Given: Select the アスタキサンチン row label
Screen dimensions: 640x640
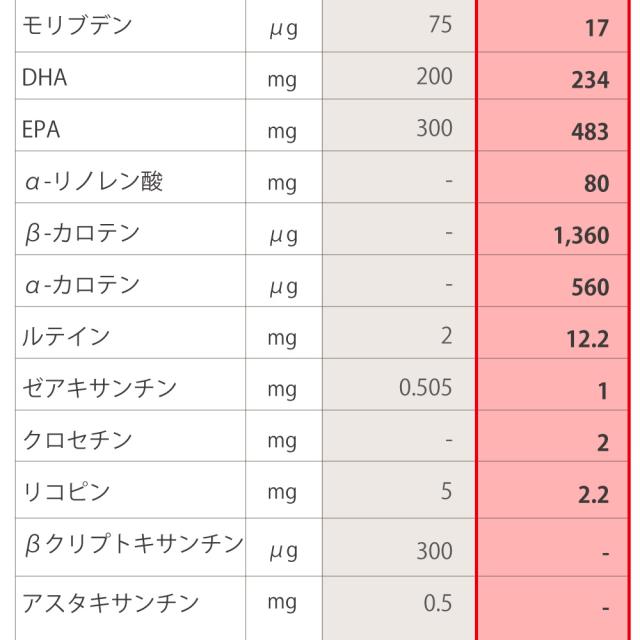Looking at the screenshot, I should coord(110,603).
